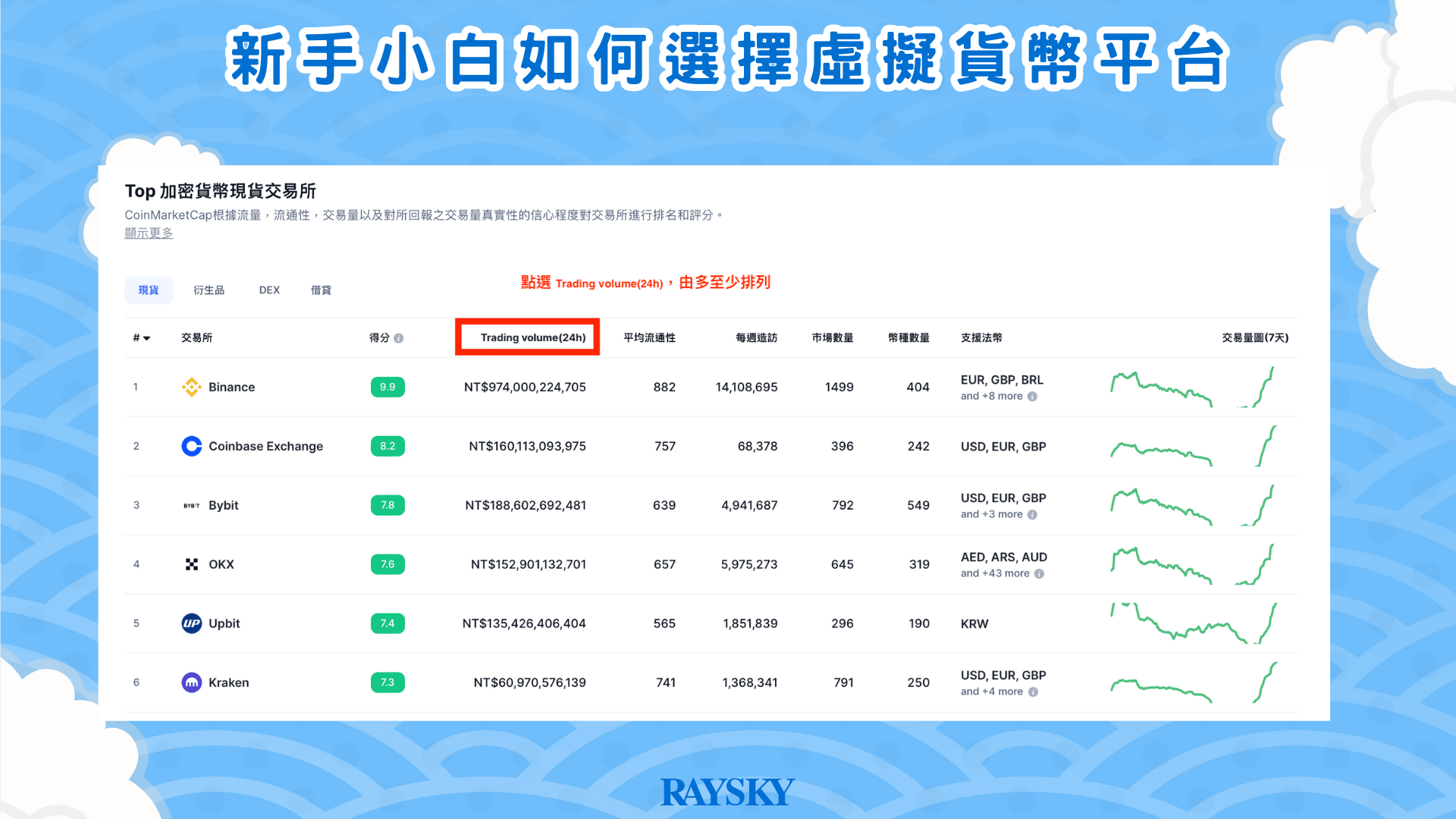Open the Binance exchange link
The height and width of the screenshot is (819, 1456).
click(x=231, y=387)
